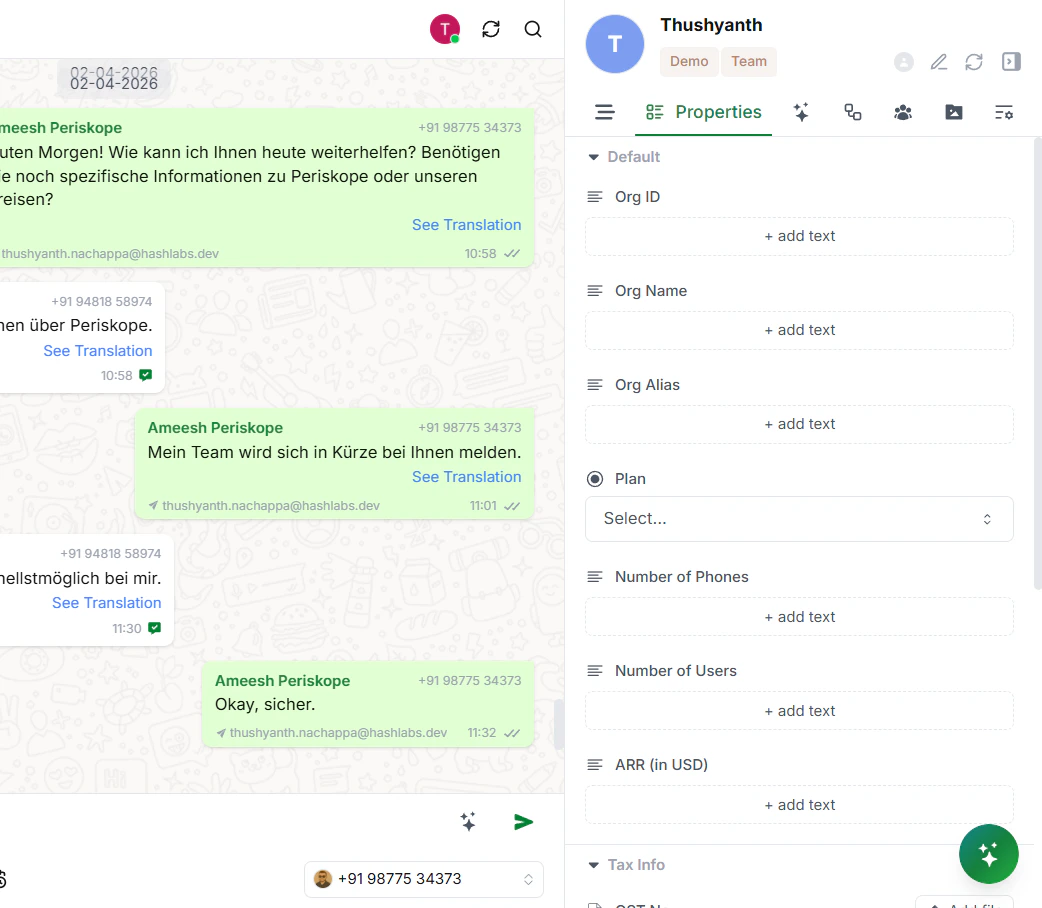Screen dimensions: 1042x908
Task: See Translation for Mein Team message
Action: pos(467,477)
